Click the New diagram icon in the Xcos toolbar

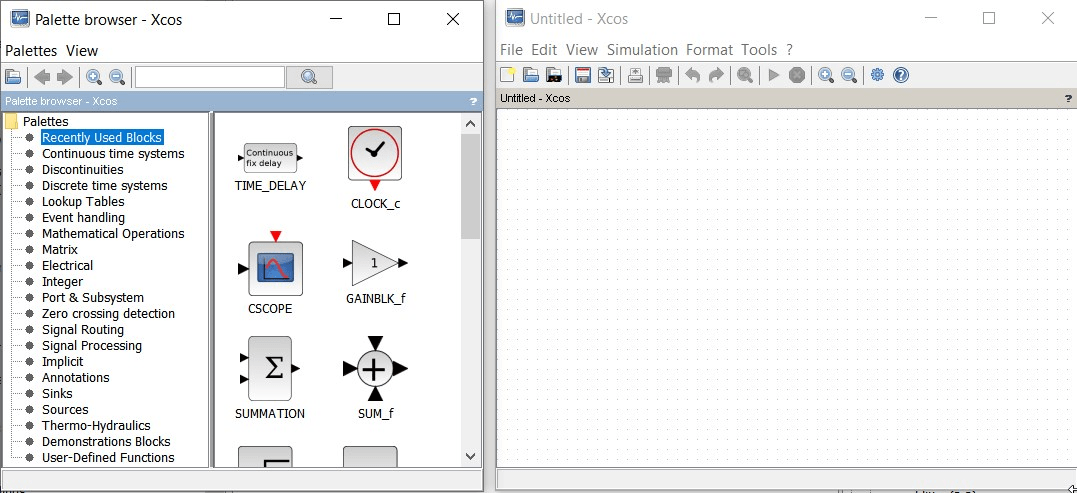click(508, 75)
